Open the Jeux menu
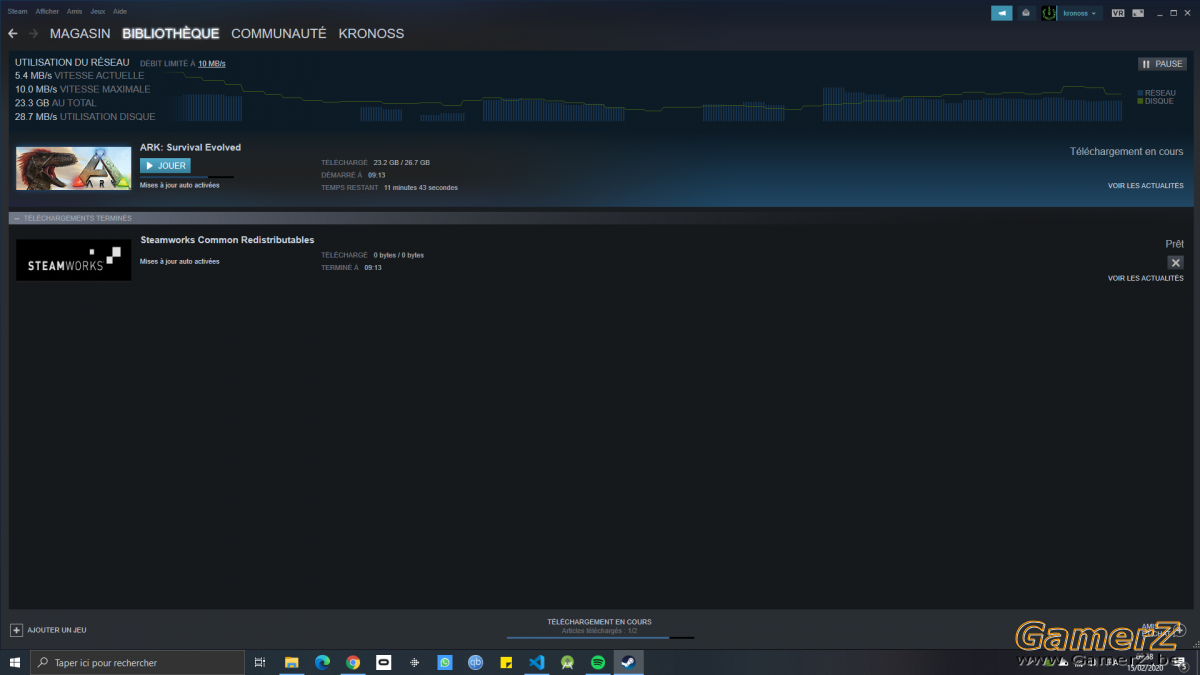The height and width of the screenshot is (675, 1200). 97,11
